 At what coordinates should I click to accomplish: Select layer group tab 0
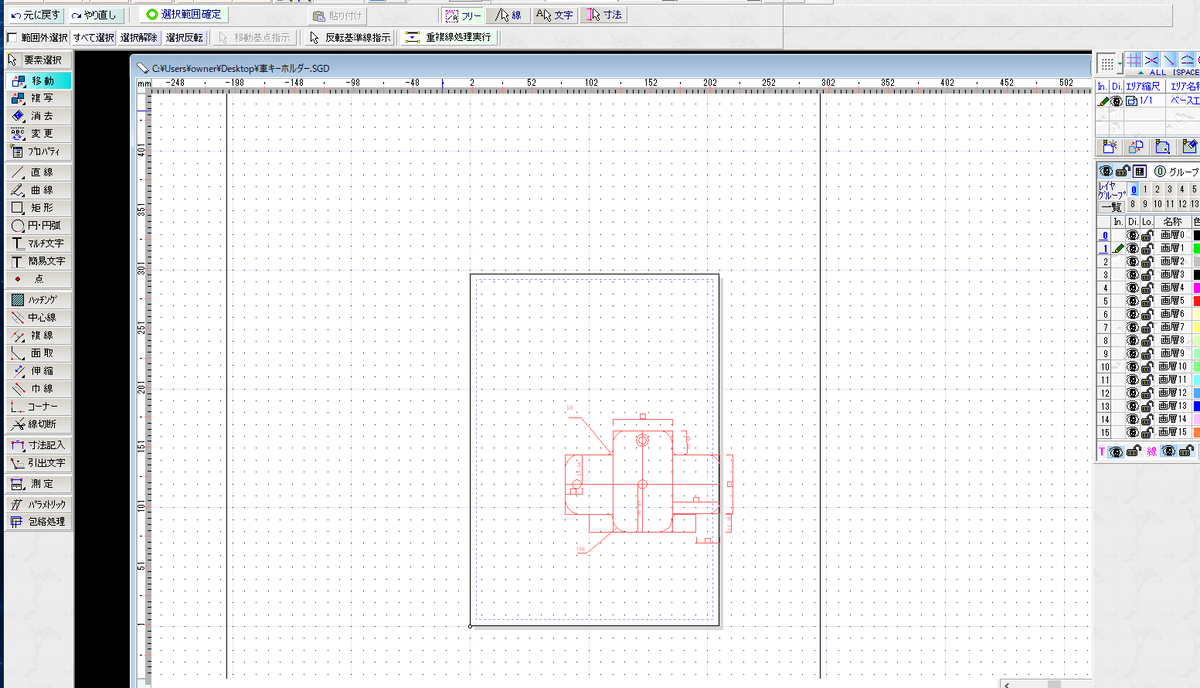click(x=1133, y=188)
